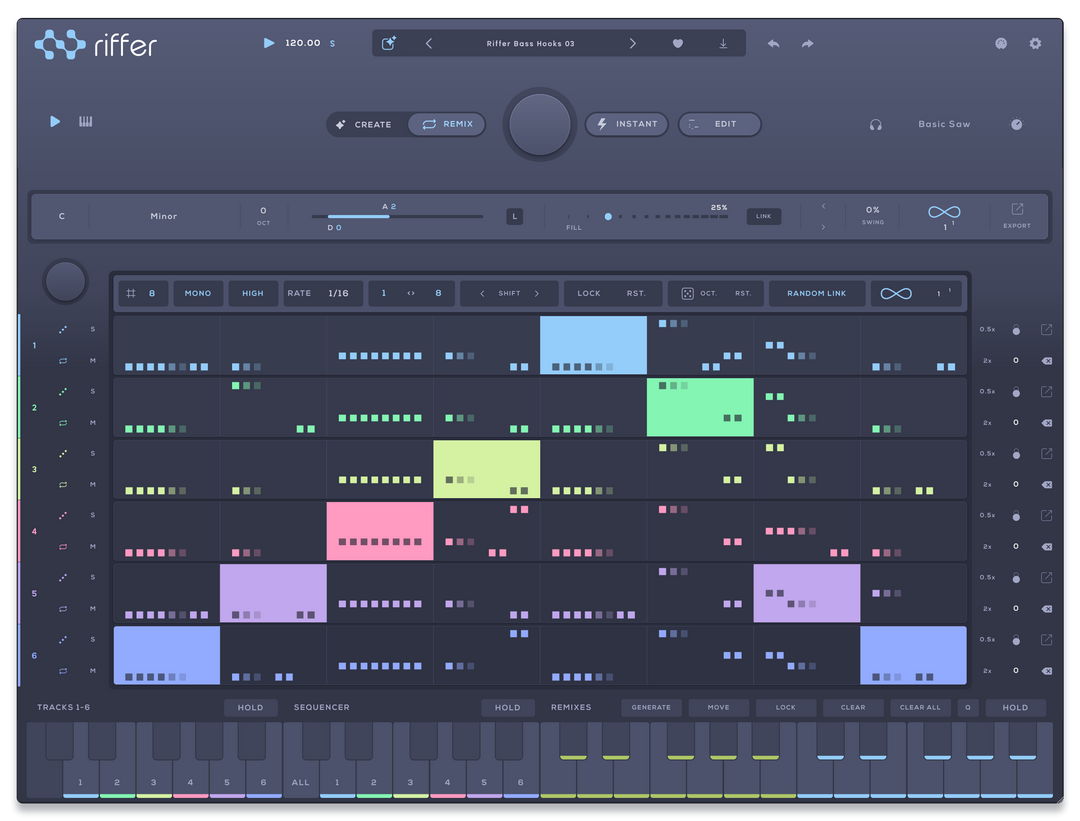Click the piano keyboard icon near play
Viewport: 1080px width, 821px height.
coord(85,121)
